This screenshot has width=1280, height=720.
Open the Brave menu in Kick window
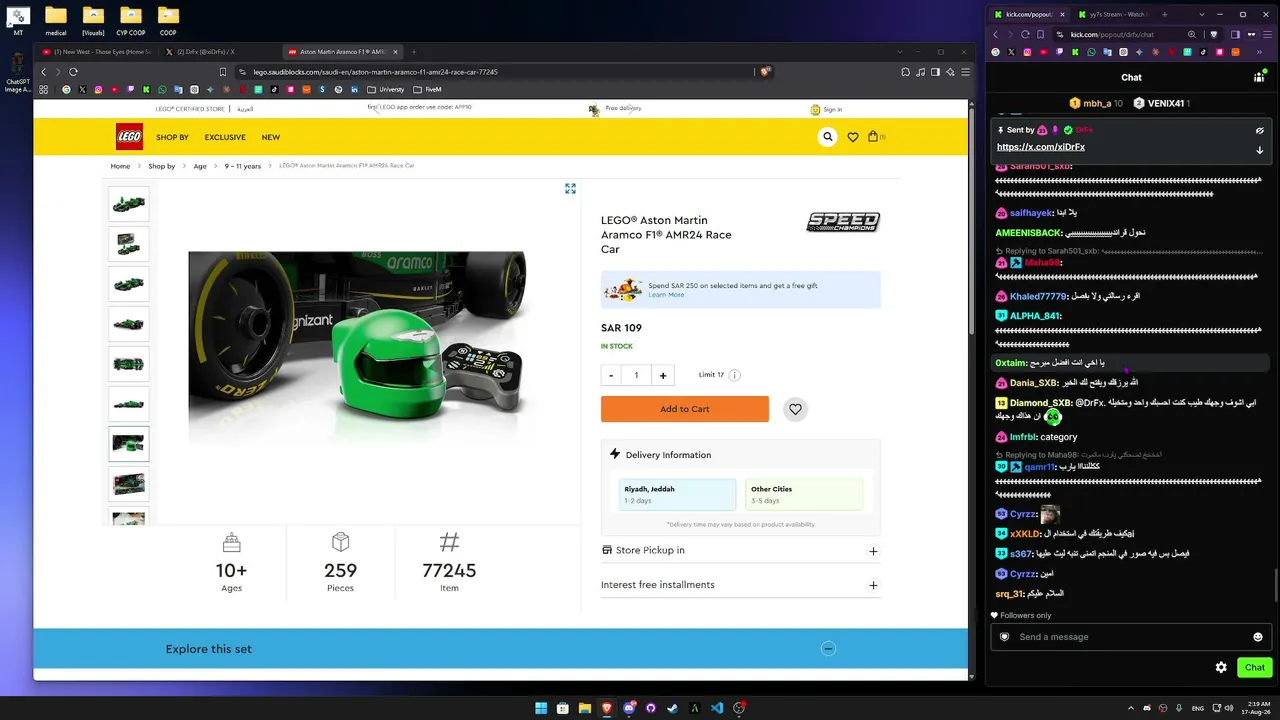1265,34
